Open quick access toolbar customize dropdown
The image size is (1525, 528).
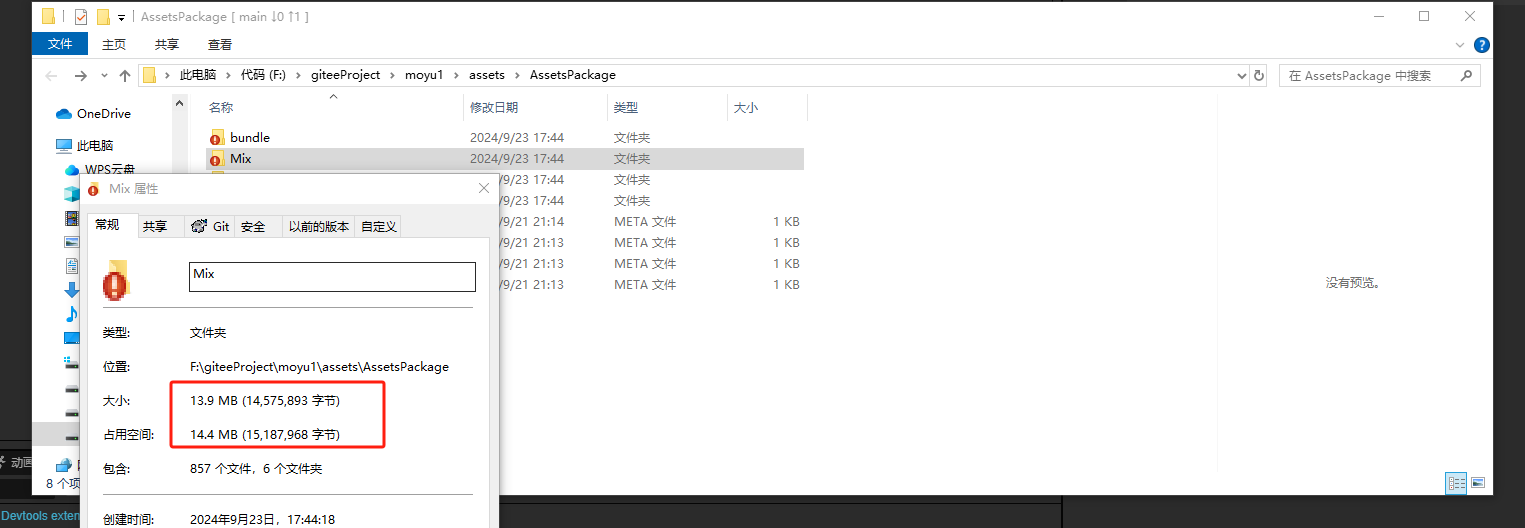point(121,17)
